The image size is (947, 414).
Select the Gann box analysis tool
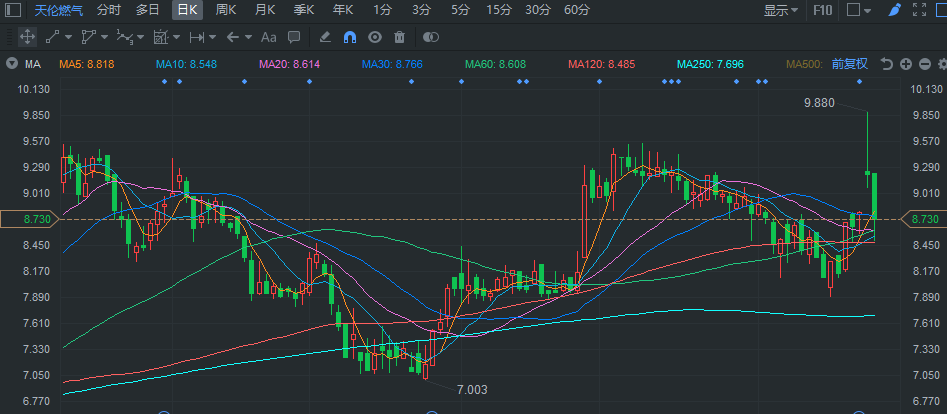click(161, 37)
